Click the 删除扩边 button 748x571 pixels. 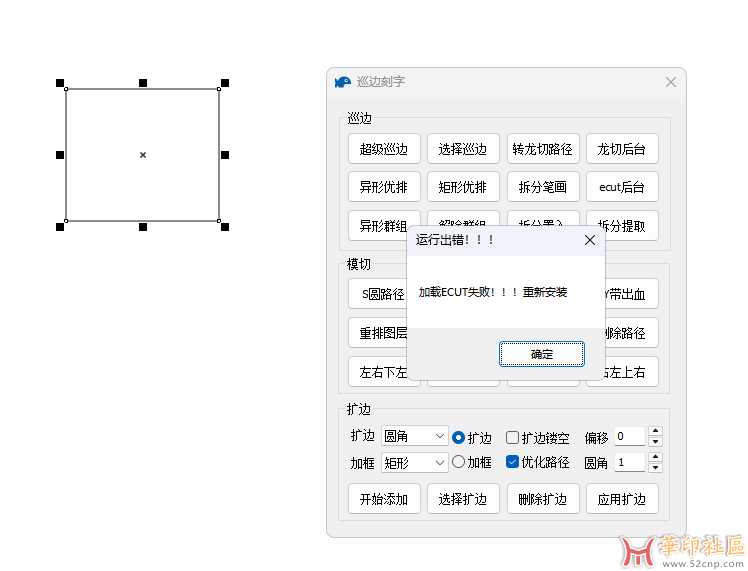[x=542, y=499]
